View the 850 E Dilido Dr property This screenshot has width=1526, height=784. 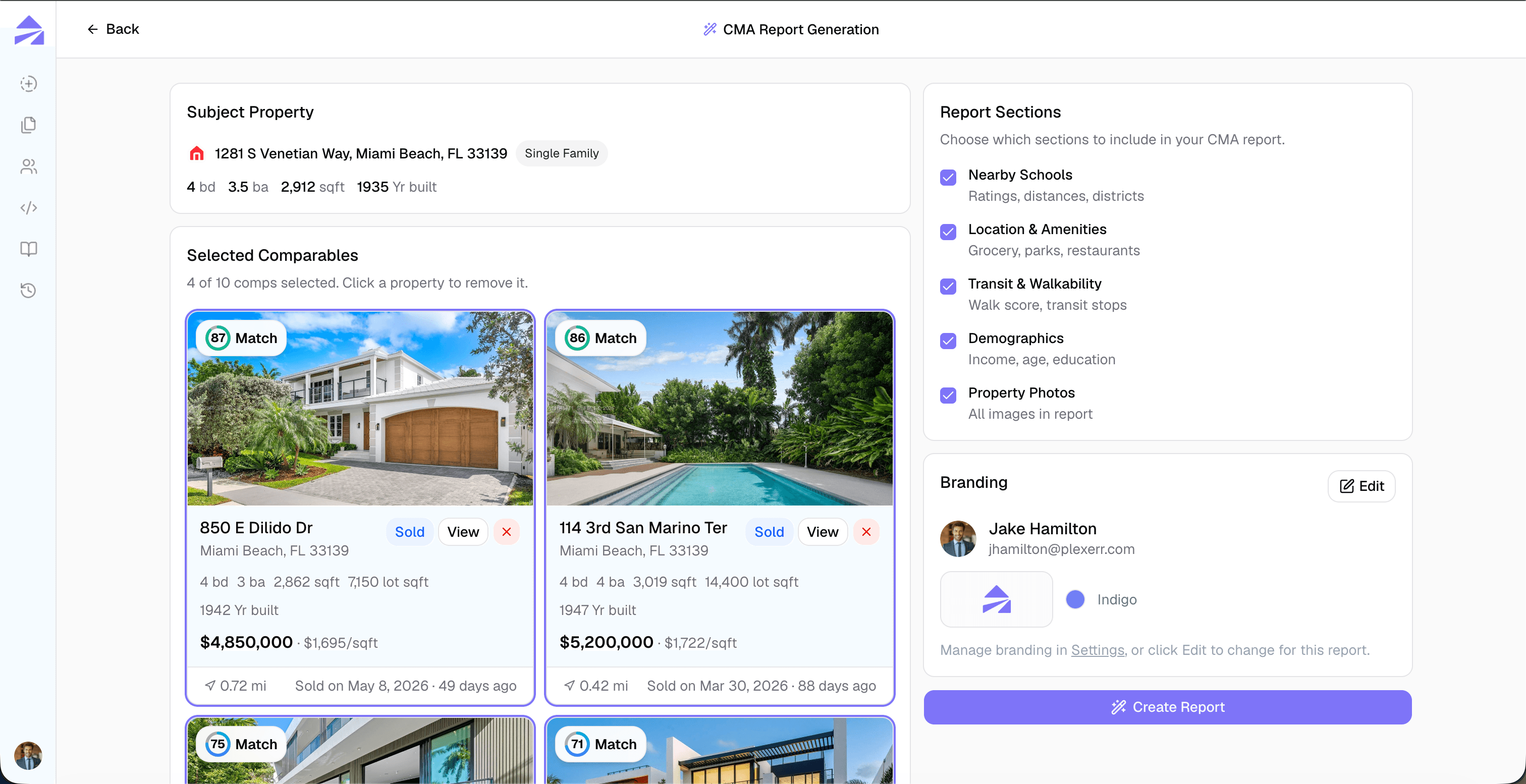pos(463,532)
